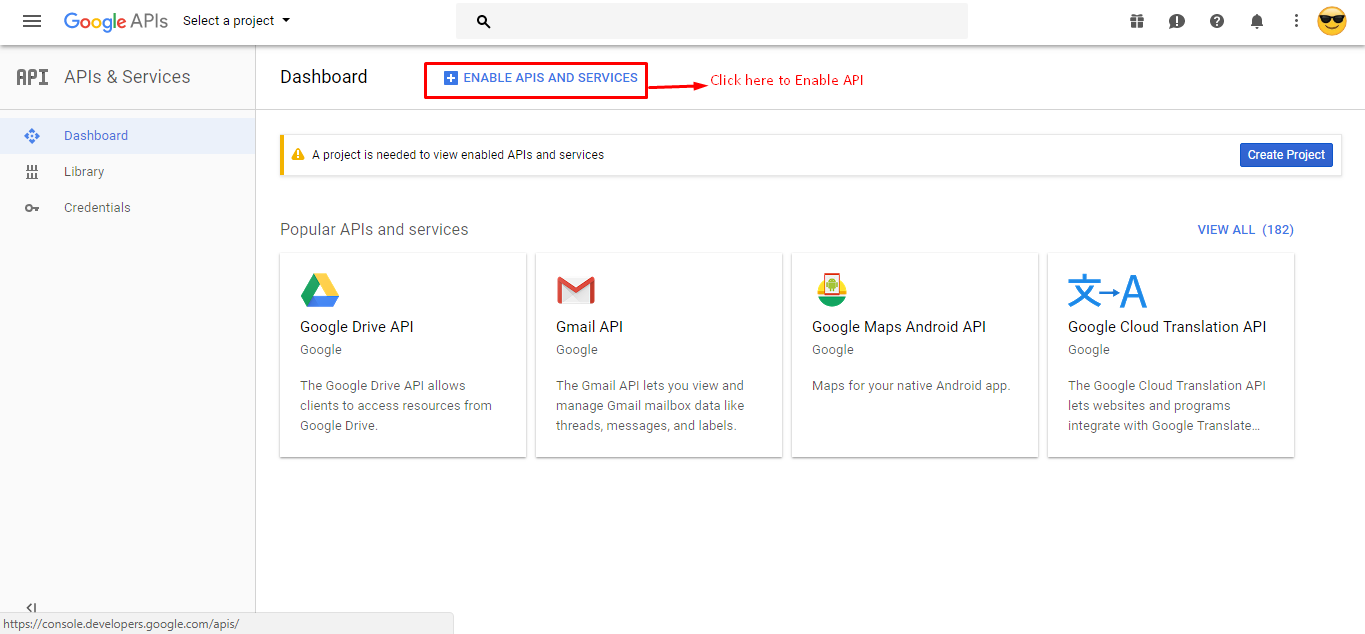Focus the top search field
1365x634 pixels.
coord(712,21)
